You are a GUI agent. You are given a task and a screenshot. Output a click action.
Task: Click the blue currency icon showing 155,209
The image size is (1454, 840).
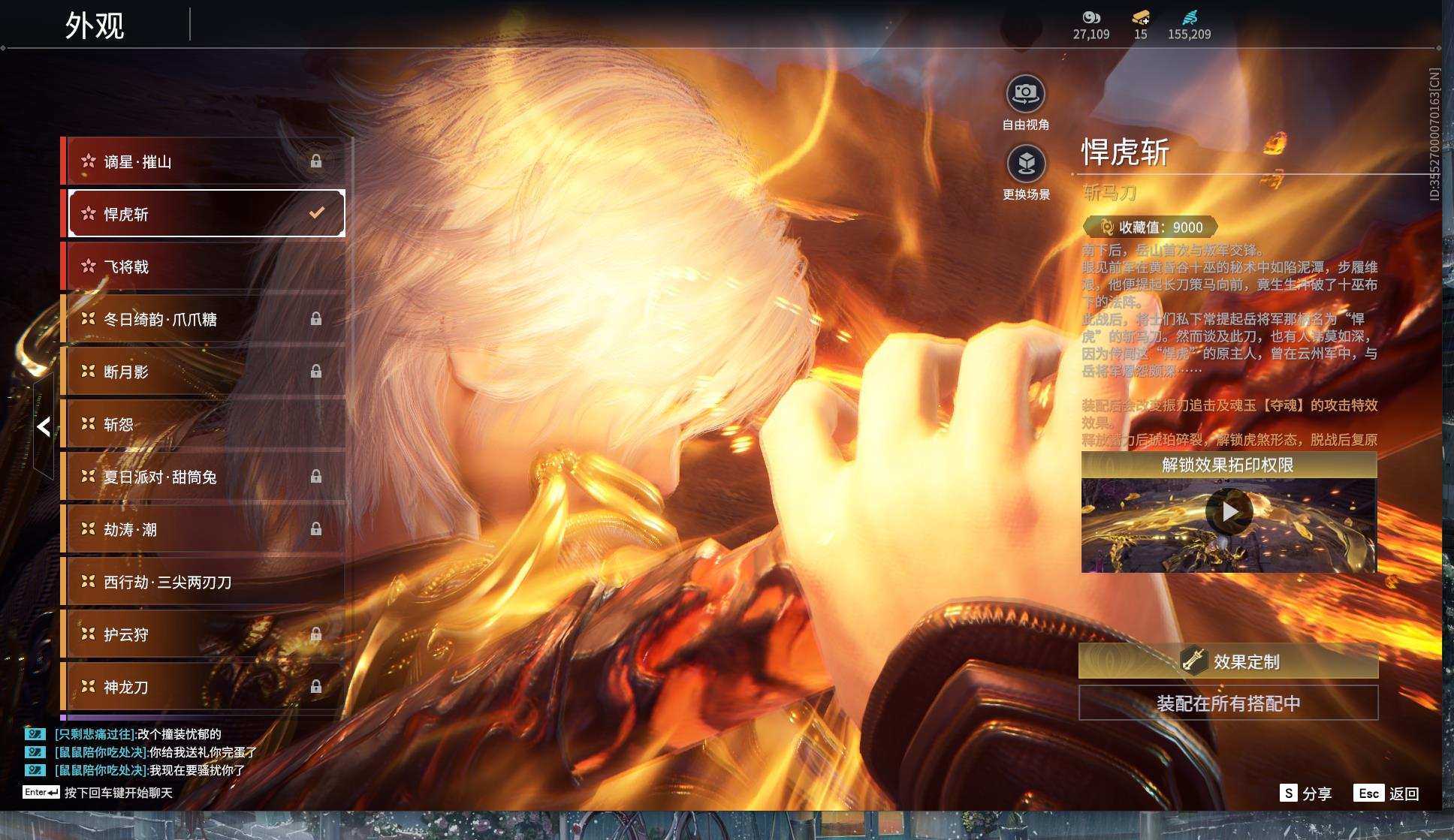pos(1190,18)
